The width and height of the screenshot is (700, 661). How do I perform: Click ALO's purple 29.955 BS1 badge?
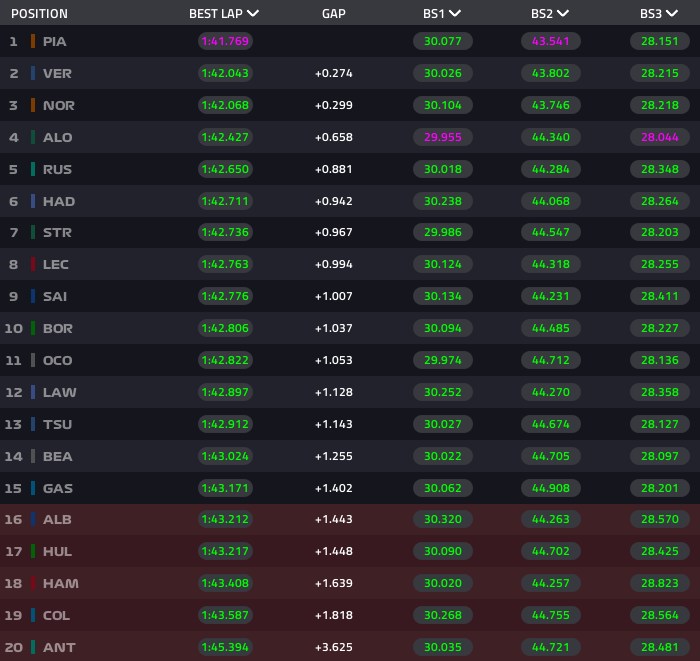click(x=442, y=137)
